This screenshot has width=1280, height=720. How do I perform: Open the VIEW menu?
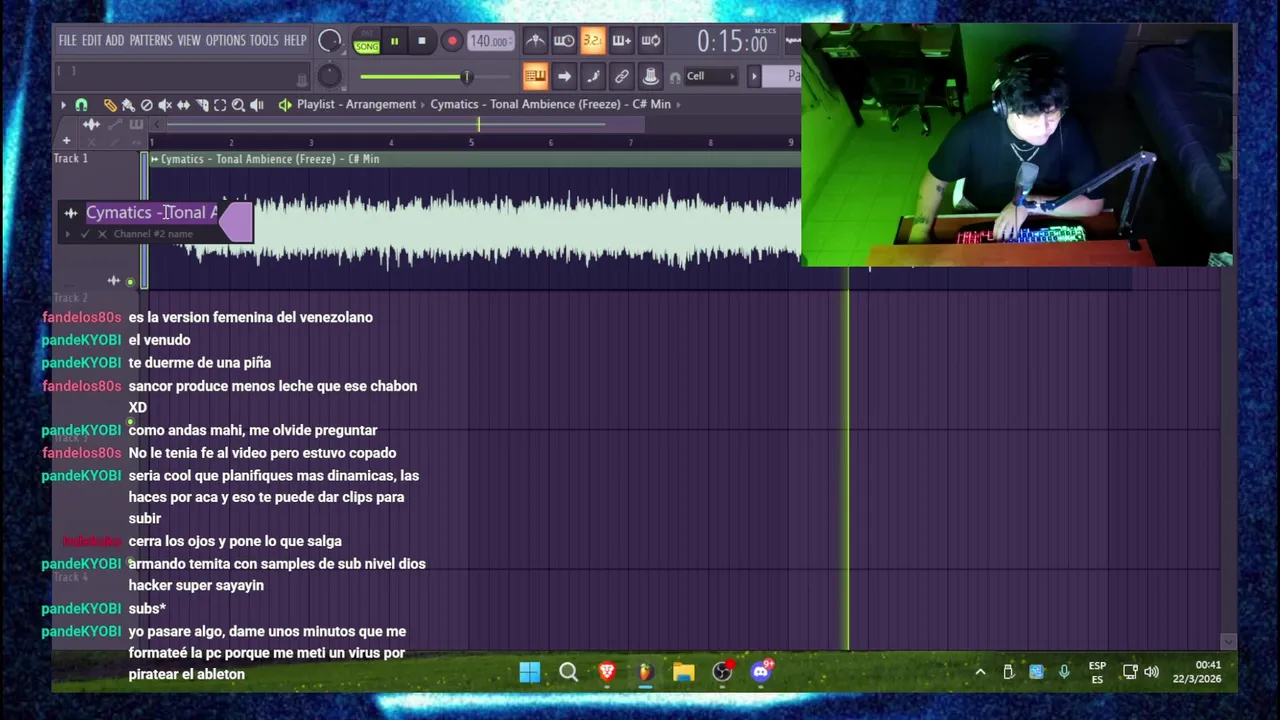point(189,41)
